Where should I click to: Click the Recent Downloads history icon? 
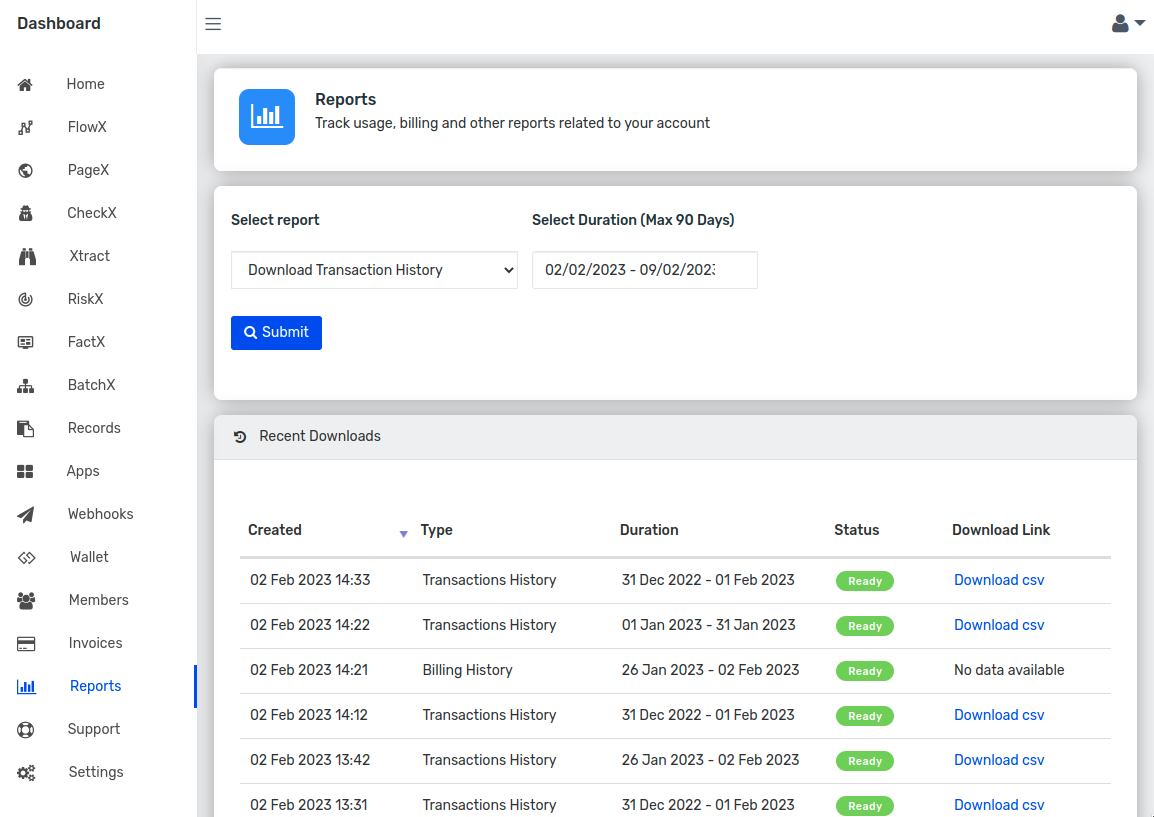(240, 437)
